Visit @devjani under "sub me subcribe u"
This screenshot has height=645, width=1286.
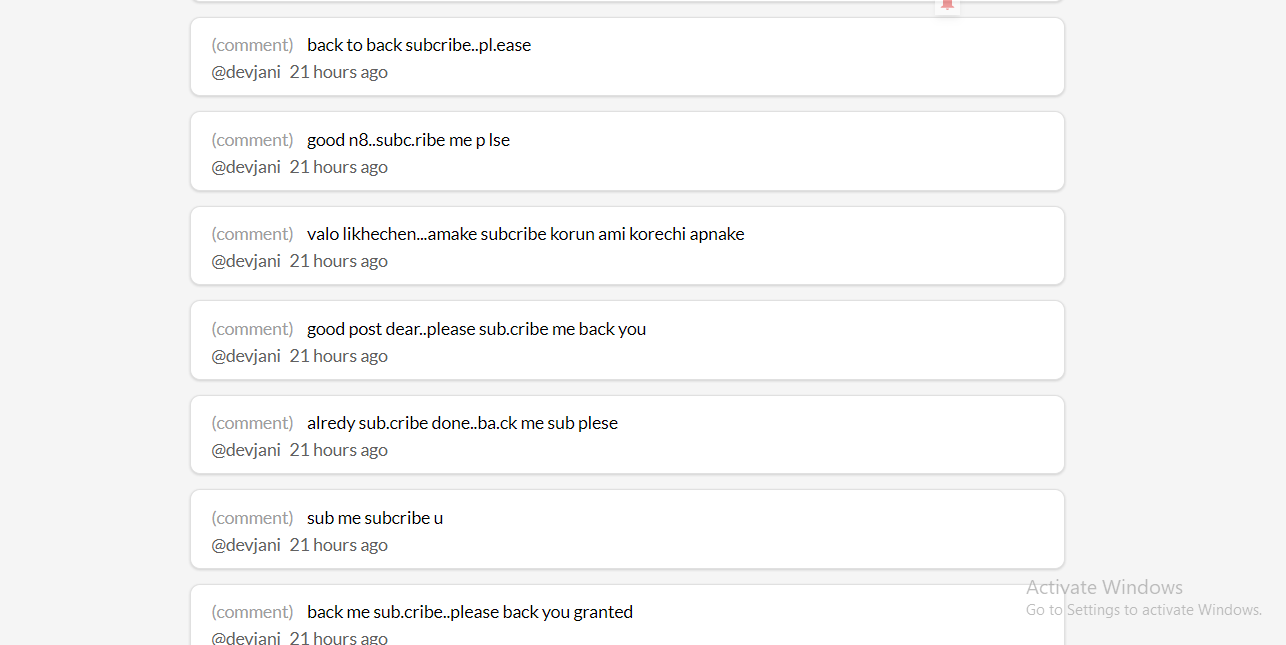[246, 545]
